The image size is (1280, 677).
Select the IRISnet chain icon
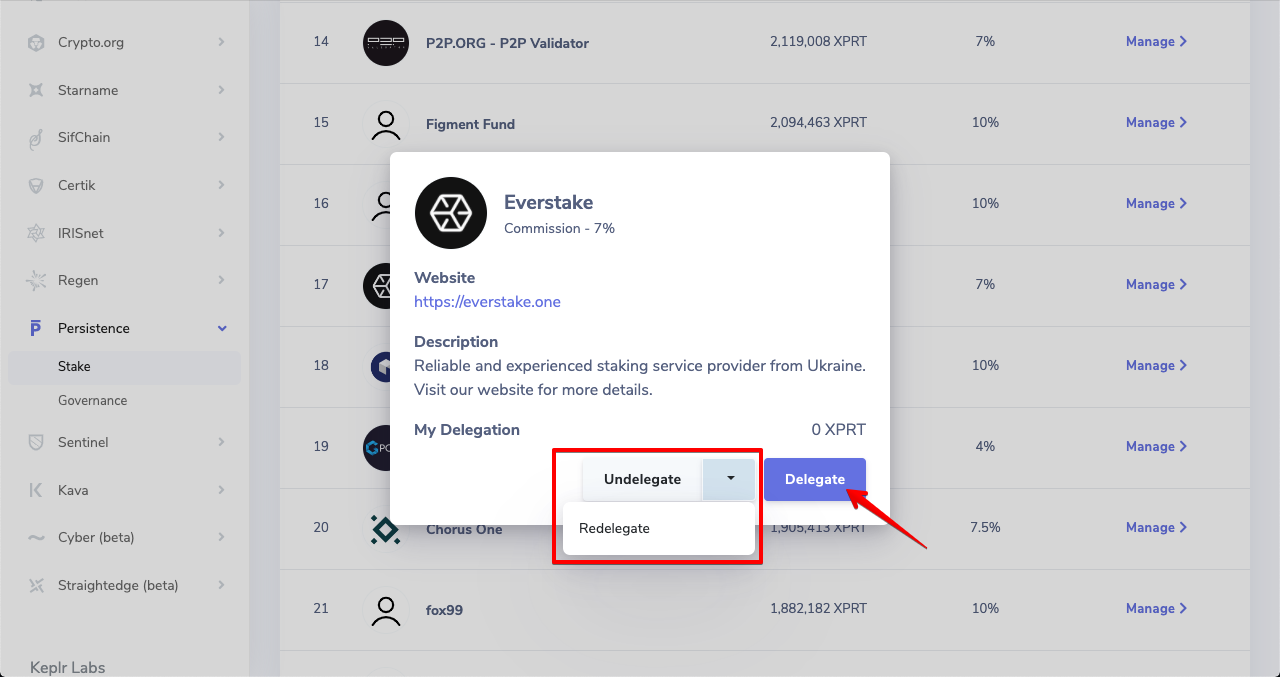click(x=36, y=233)
